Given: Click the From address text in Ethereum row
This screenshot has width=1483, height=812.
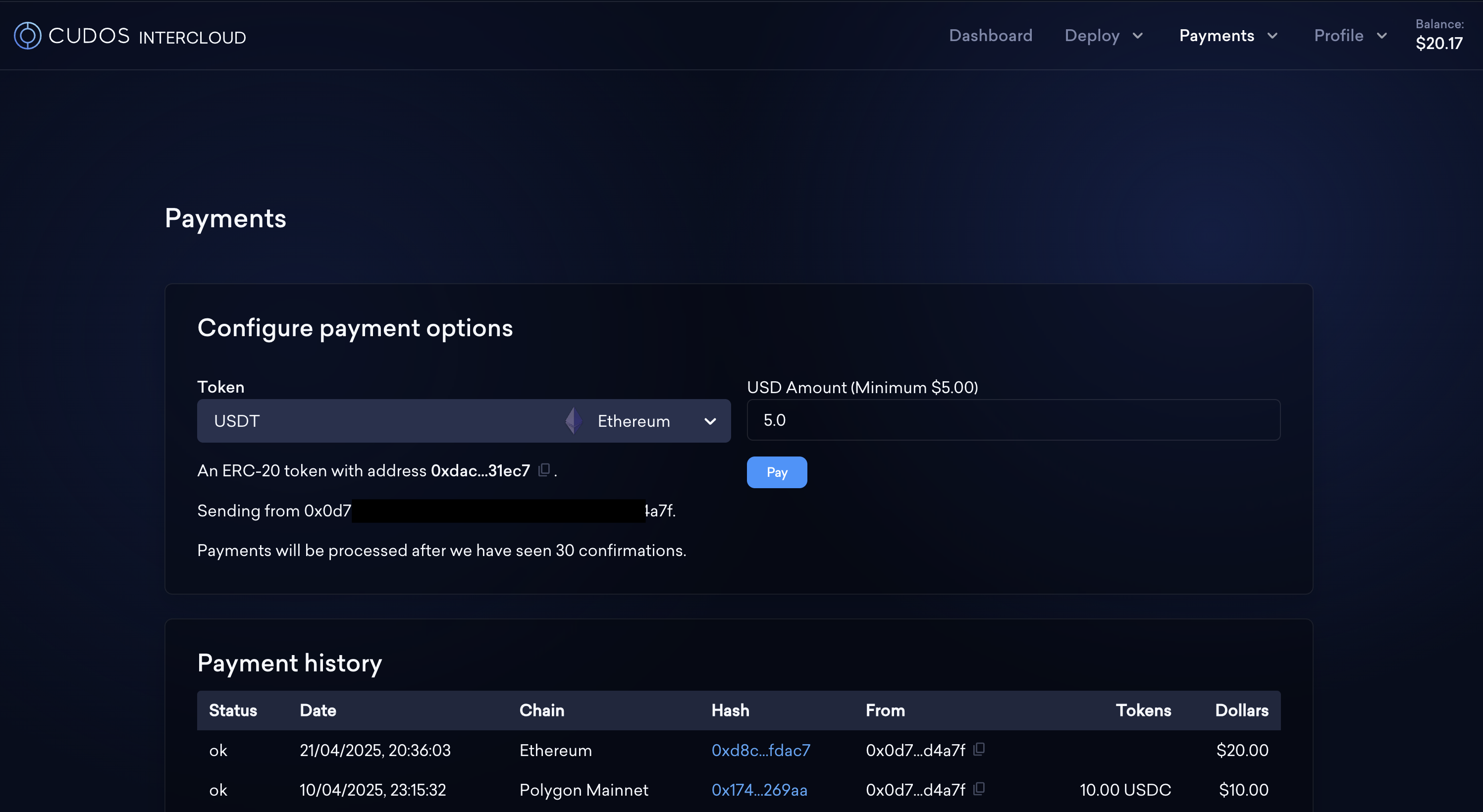Looking at the screenshot, I should tap(915, 750).
